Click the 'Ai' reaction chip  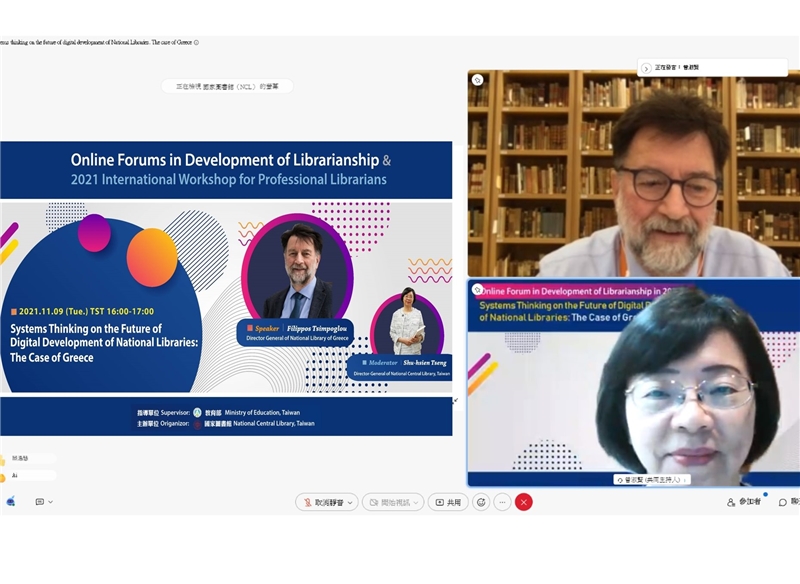pos(28,475)
